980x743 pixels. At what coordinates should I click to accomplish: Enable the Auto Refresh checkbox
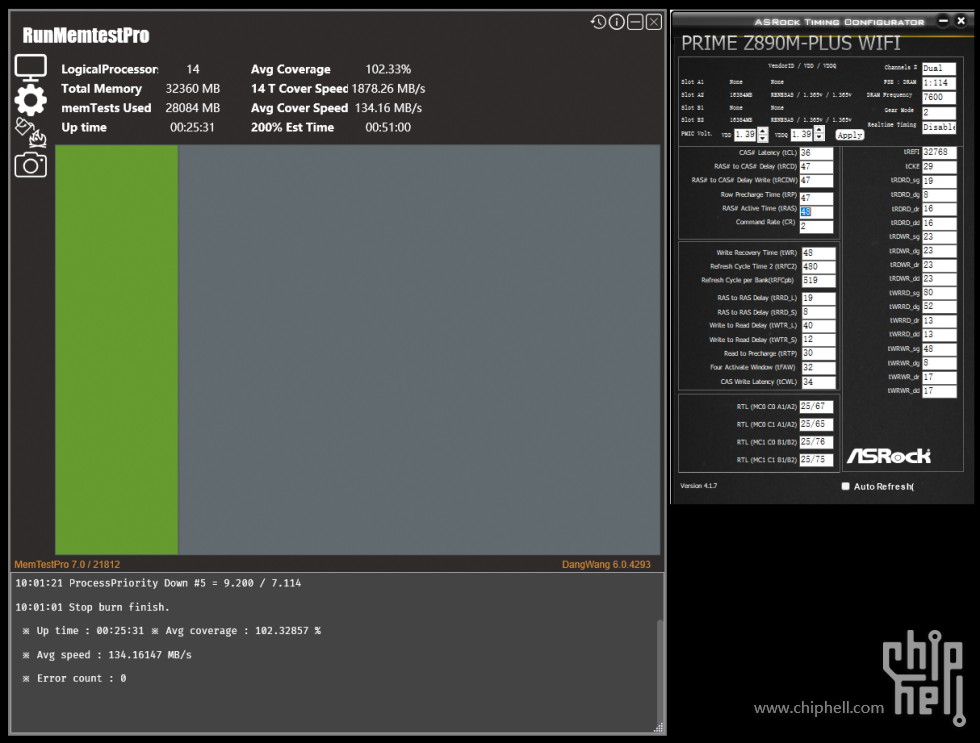click(x=846, y=486)
